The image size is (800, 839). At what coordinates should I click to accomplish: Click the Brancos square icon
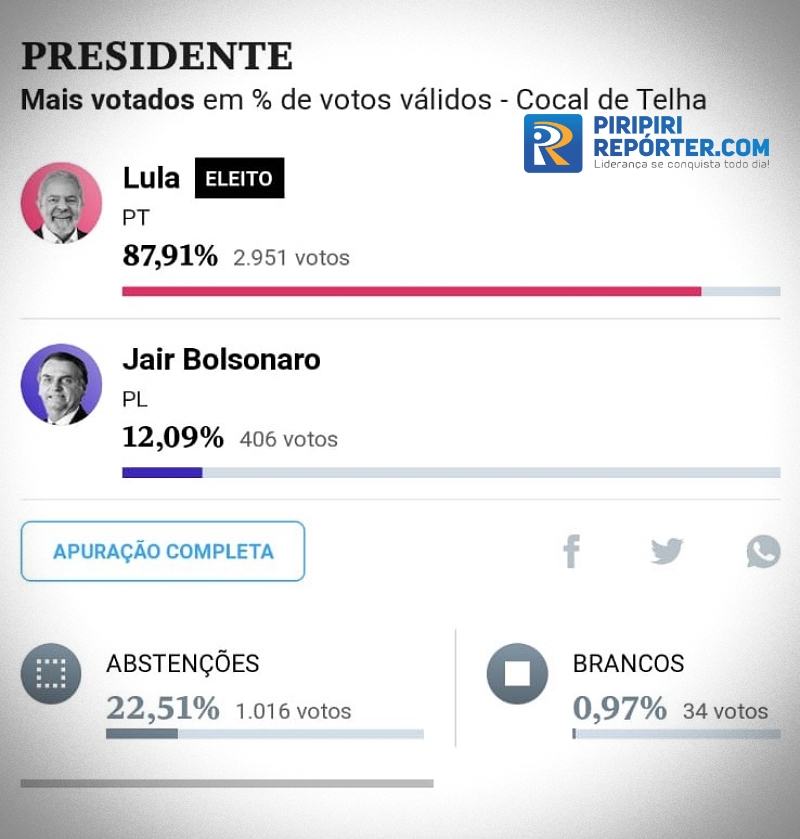(517, 673)
